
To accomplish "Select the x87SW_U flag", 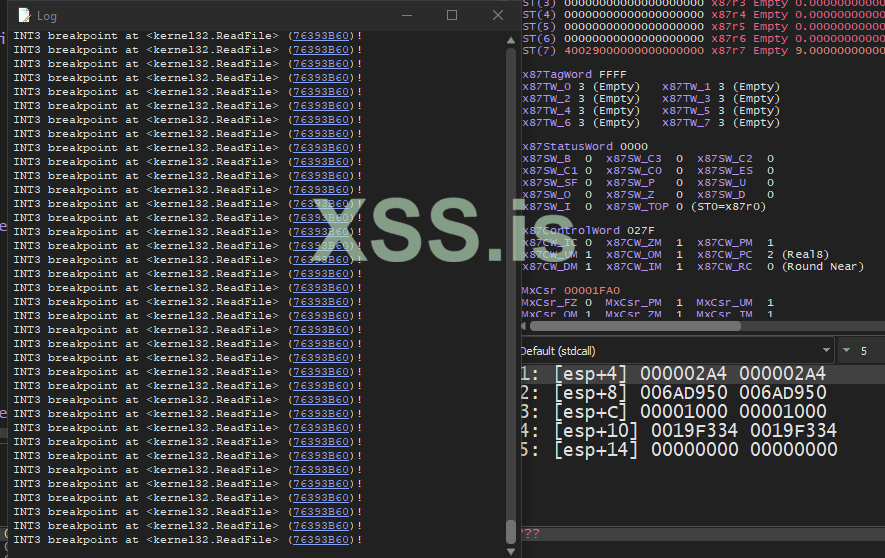I will (x=735, y=183).
